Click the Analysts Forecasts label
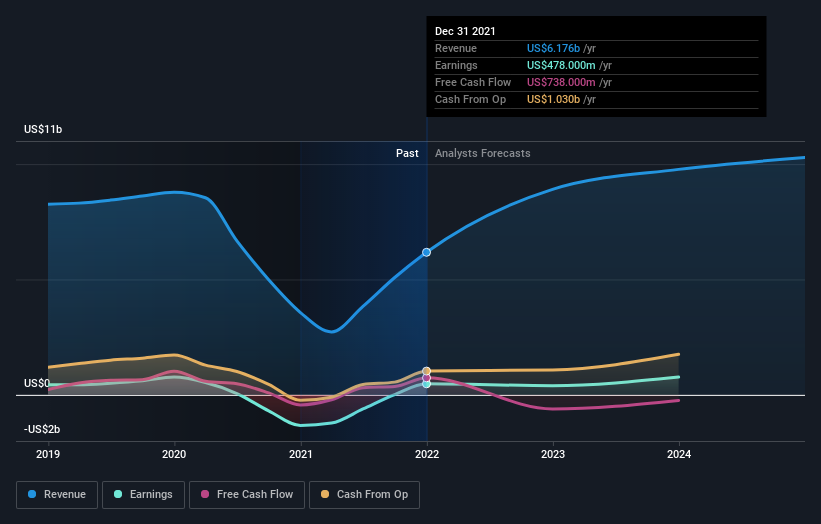The image size is (821, 524). tap(483, 153)
